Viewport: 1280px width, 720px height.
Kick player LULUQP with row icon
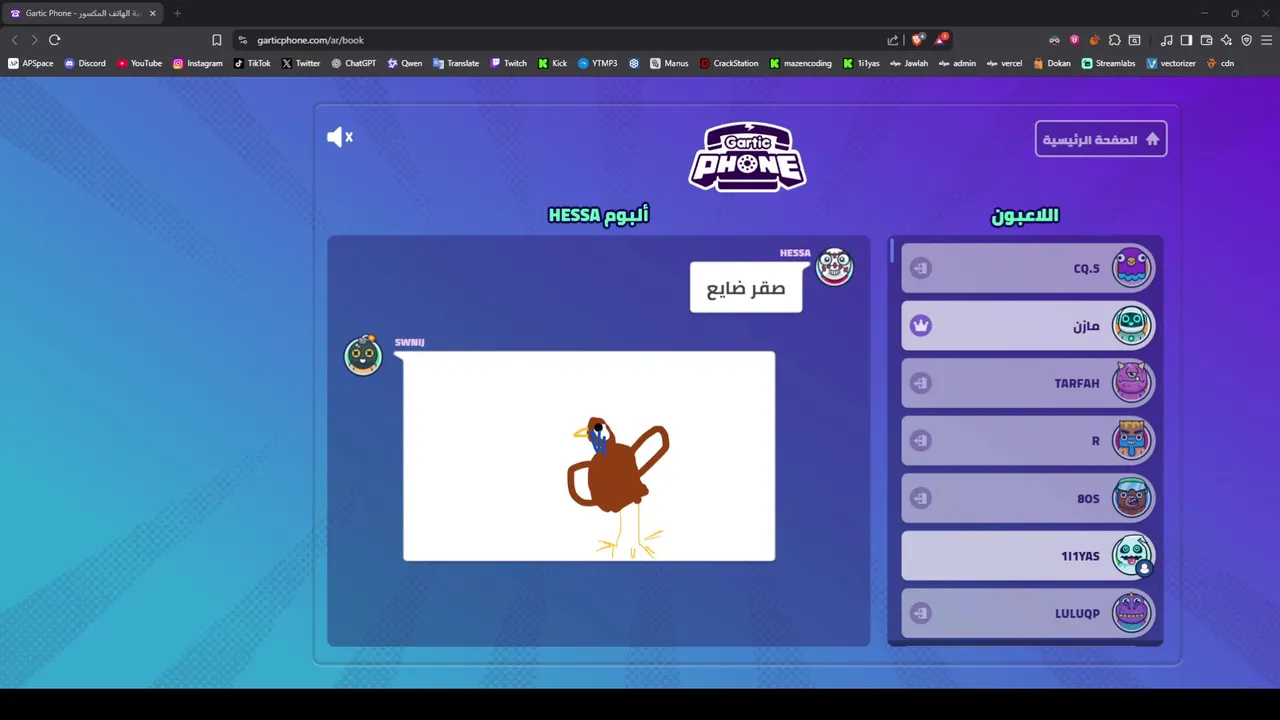pos(921,613)
